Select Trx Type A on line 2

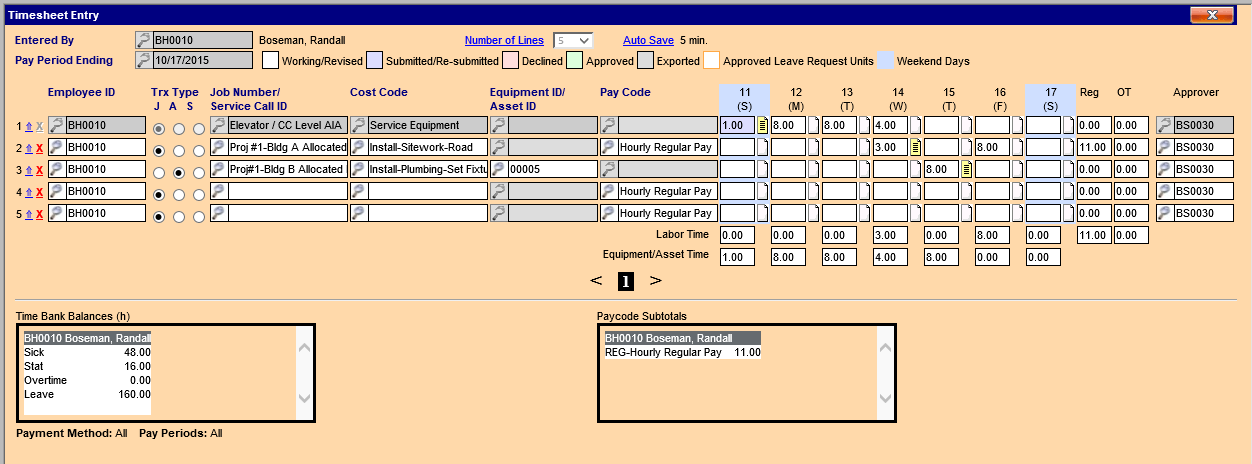click(x=179, y=150)
